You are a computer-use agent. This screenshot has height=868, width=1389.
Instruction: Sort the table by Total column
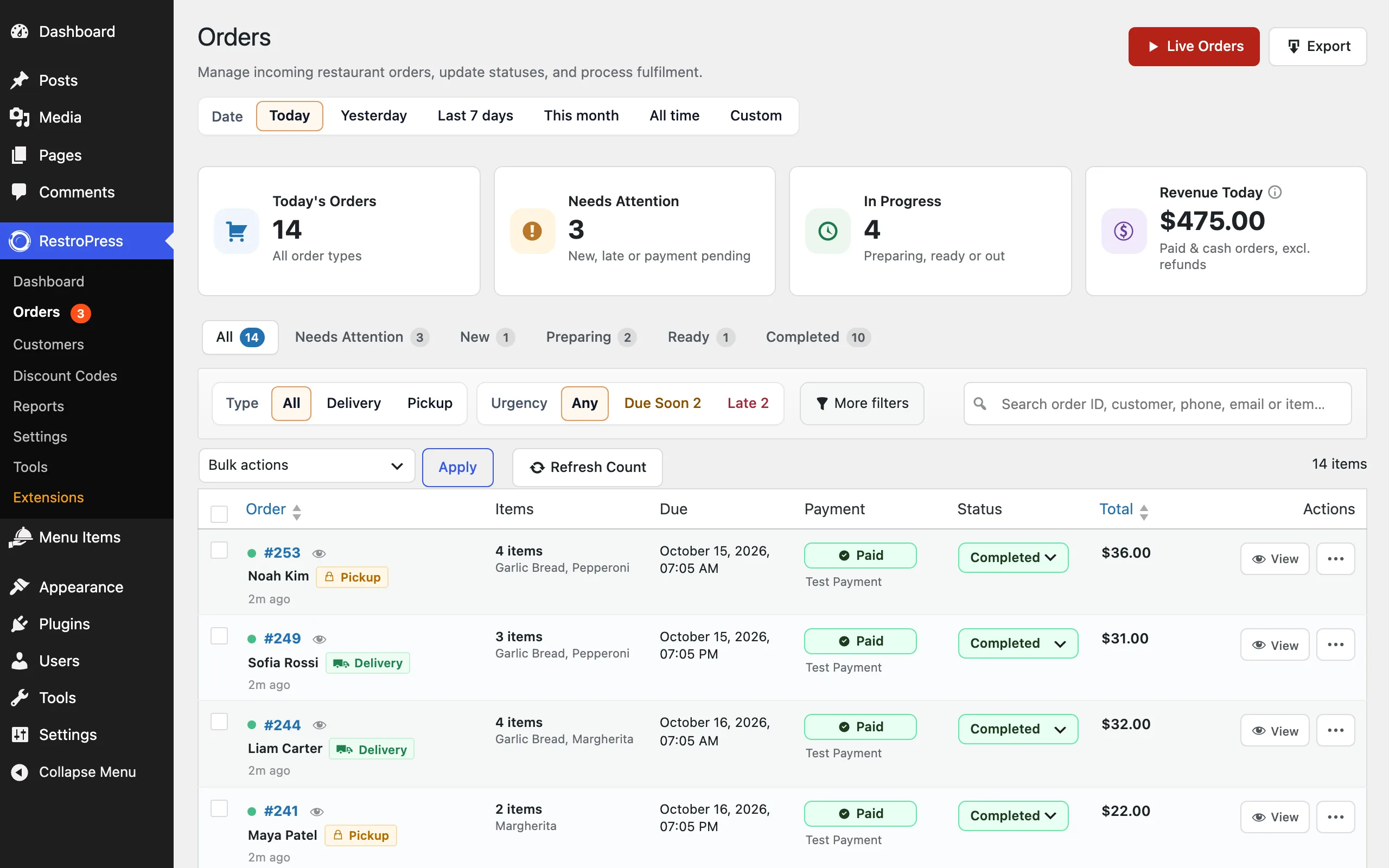point(1123,509)
